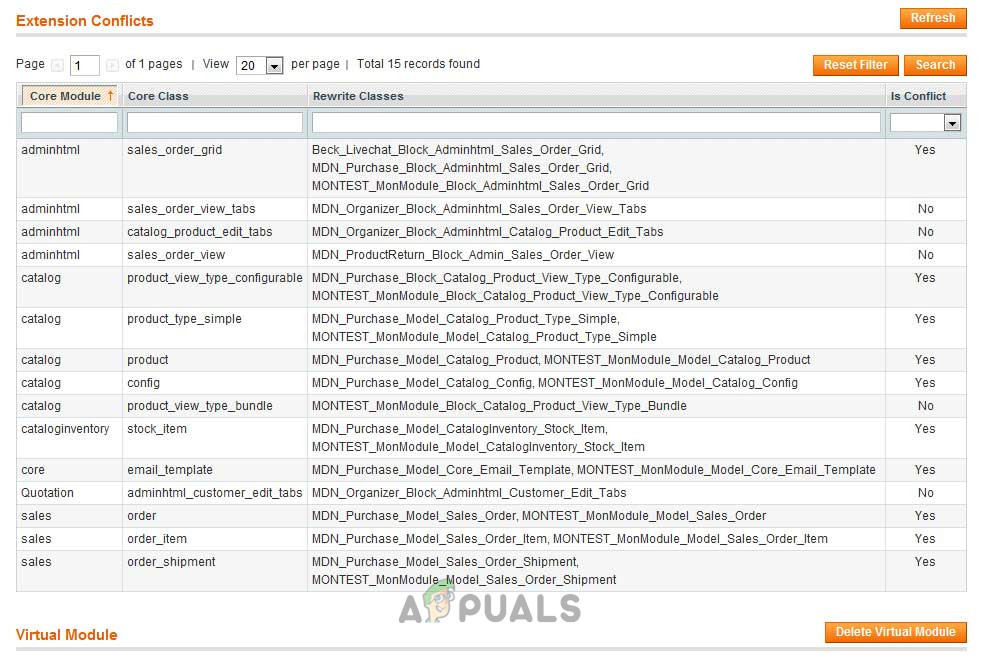Viewport: 982px width, 666px height.
Task: Click the next page arrow
Action: coord(113,64)
